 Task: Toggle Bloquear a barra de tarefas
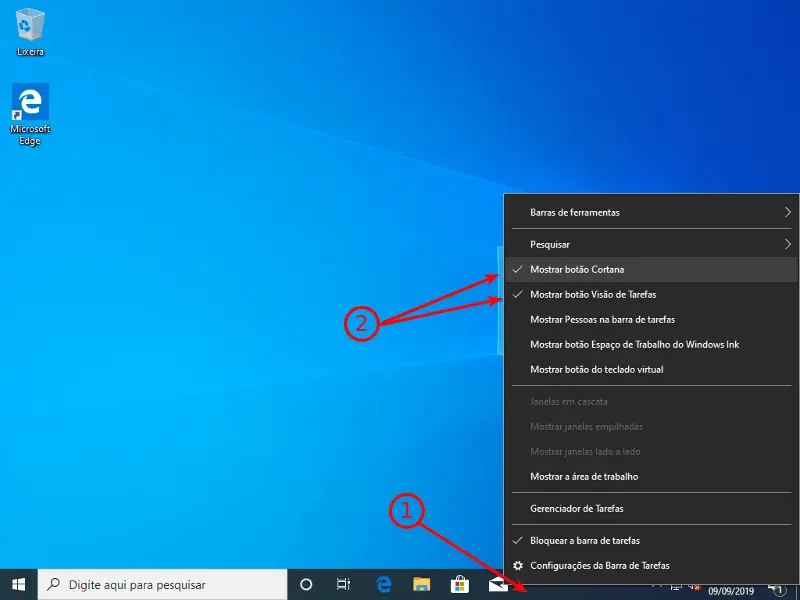click(x=652, y=540)
